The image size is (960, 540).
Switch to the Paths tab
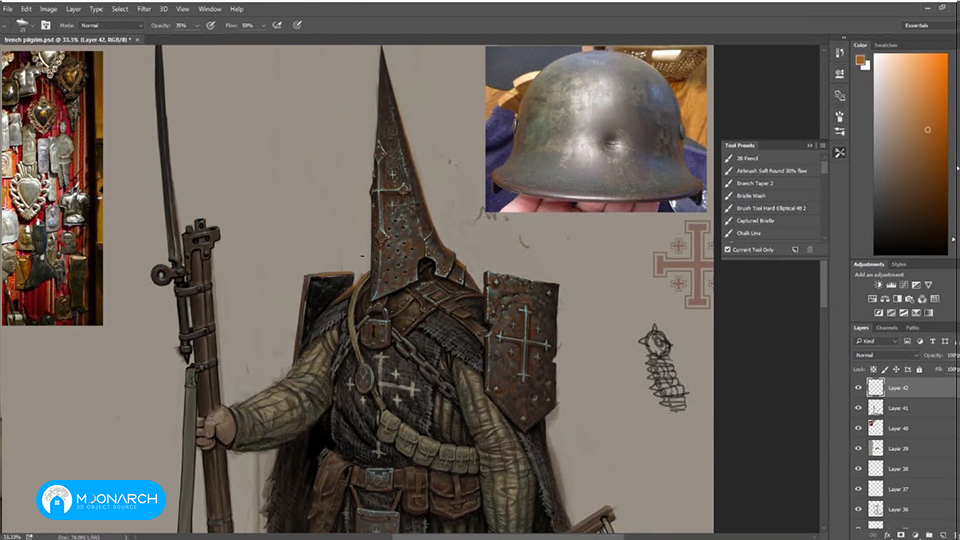(912, 328)
